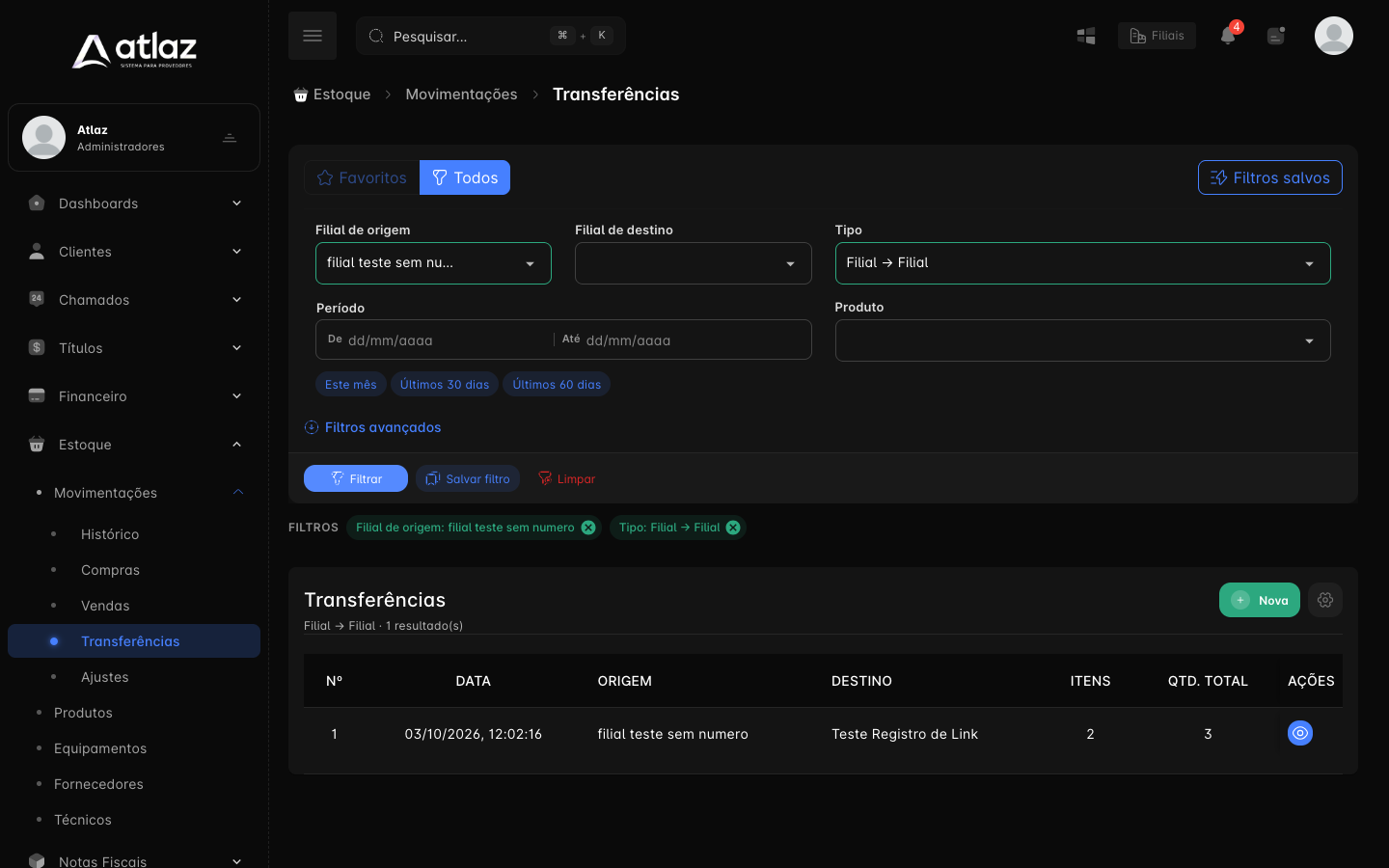
Task: Click the Filiais button in header
Action: pos(1157,36)
